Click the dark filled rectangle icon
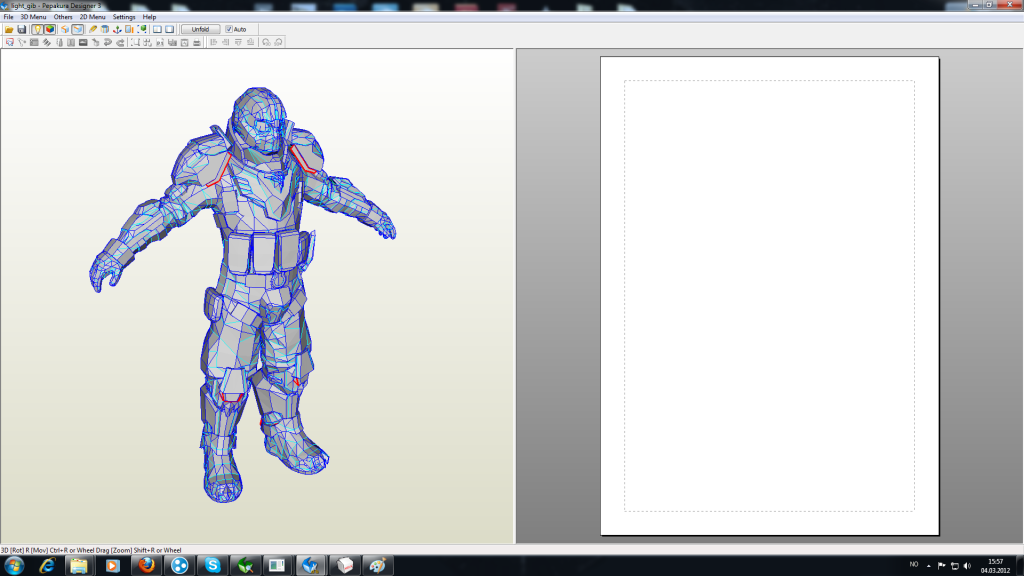This screenshot has height=576, width=1024. coord(83,42)
